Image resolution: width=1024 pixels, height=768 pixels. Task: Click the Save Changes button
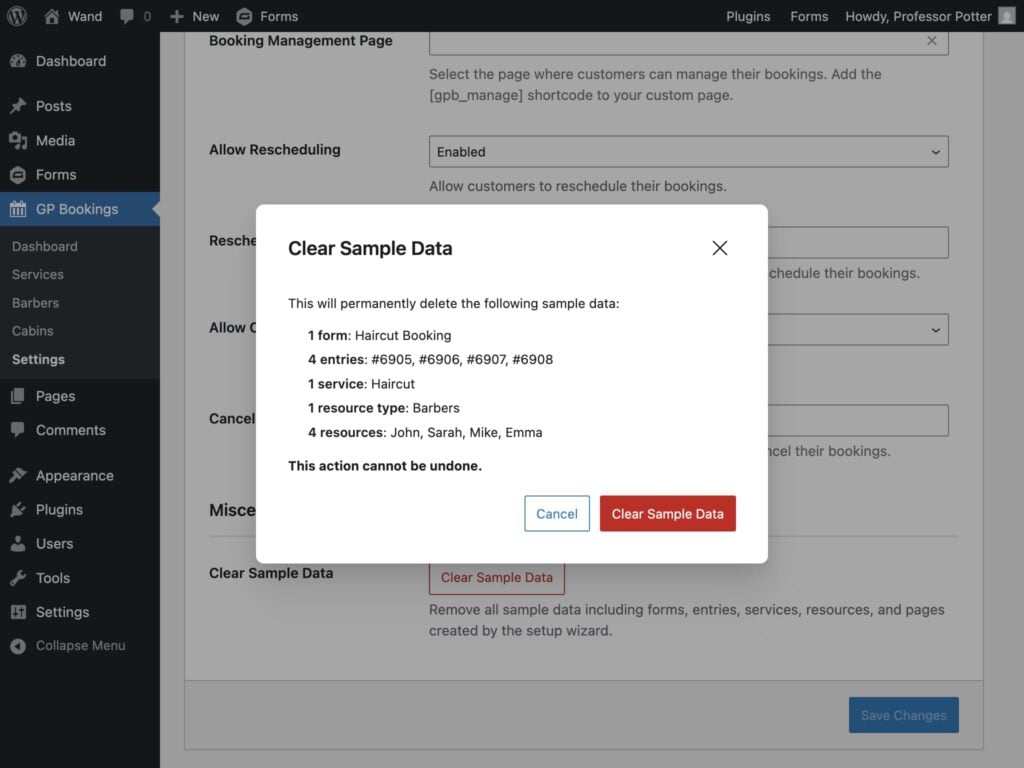point(903,715)
